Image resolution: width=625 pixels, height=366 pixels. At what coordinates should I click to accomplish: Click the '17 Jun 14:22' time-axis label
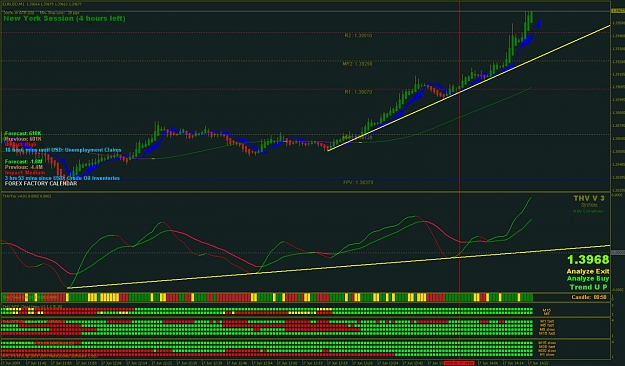pos(539,363)
